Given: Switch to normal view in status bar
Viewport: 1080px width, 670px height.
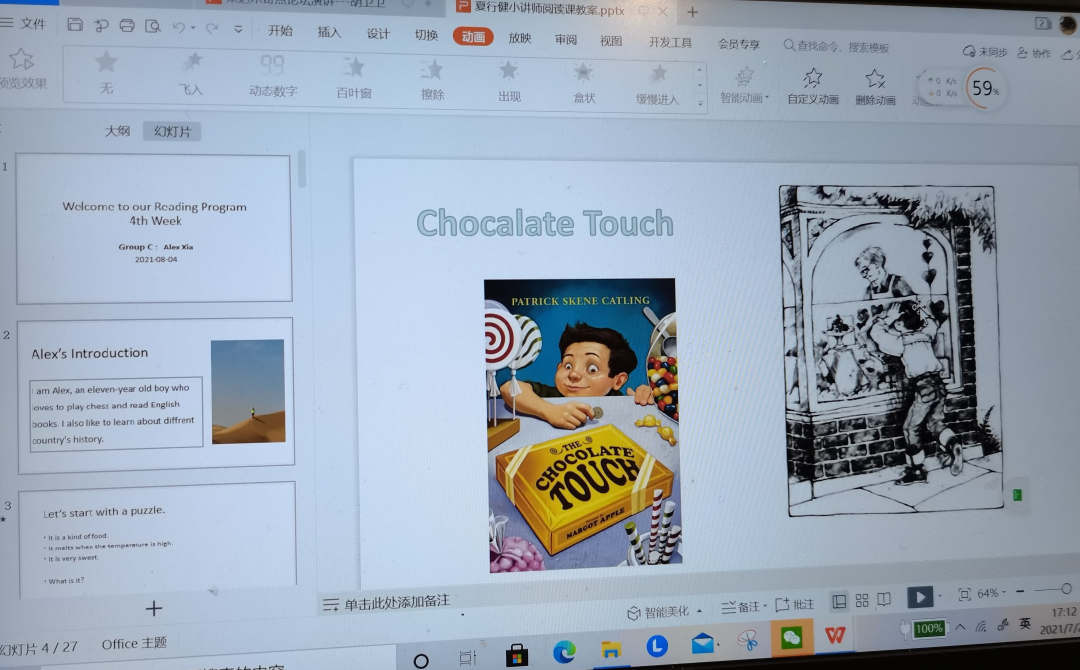Looking at the screenshot, I should (x=839, y=602).
